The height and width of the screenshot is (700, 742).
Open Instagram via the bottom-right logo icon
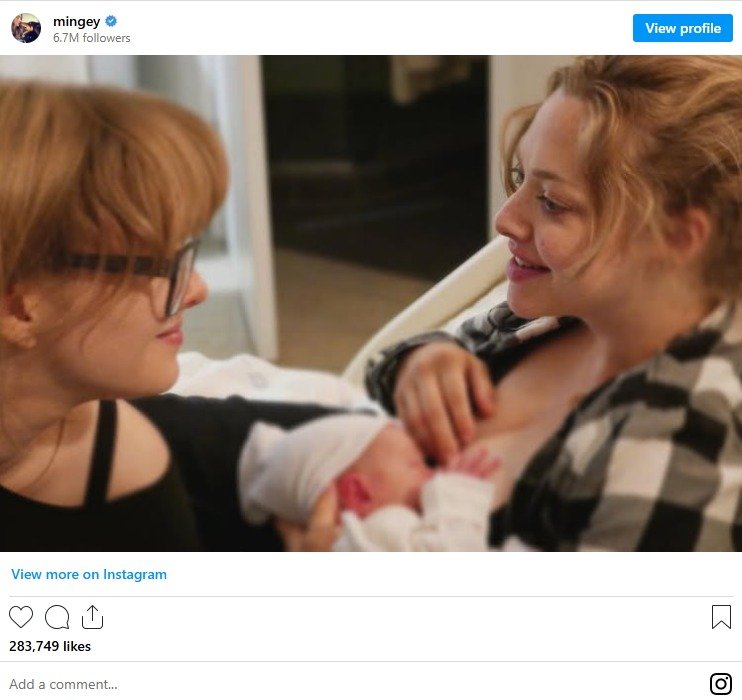(x=721, y=684)
